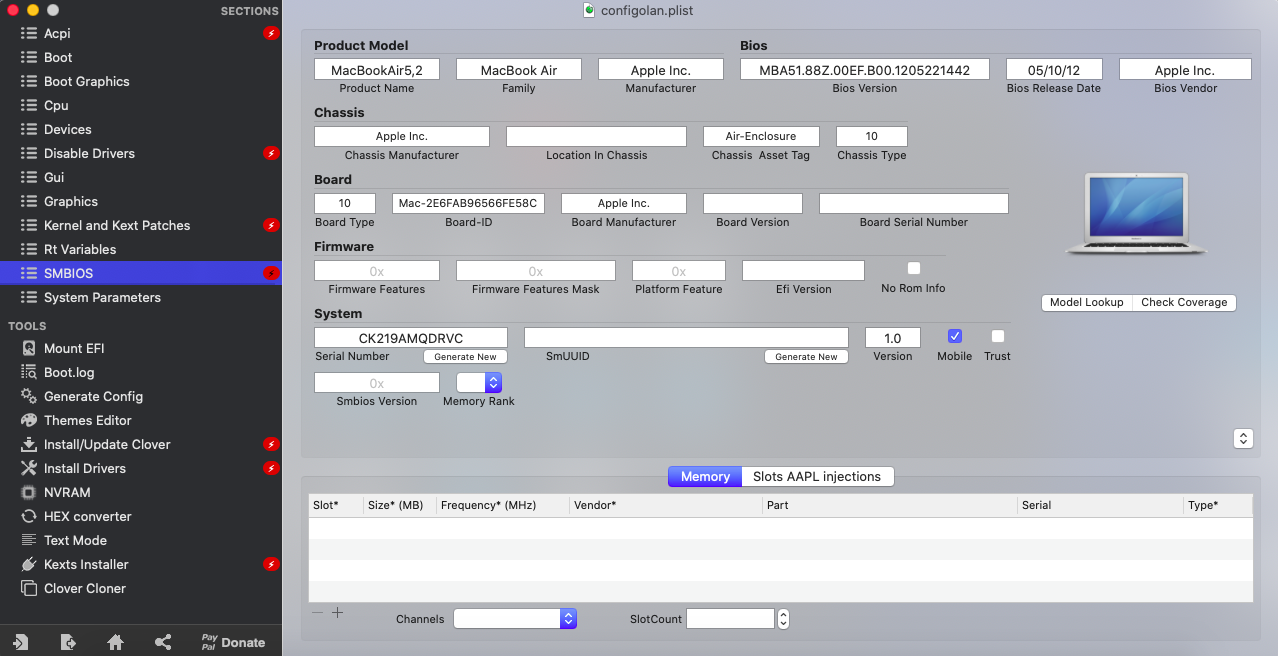Click the Share icon in the bottom bar
Screen dimensions: 1278x656
[163, 642]
